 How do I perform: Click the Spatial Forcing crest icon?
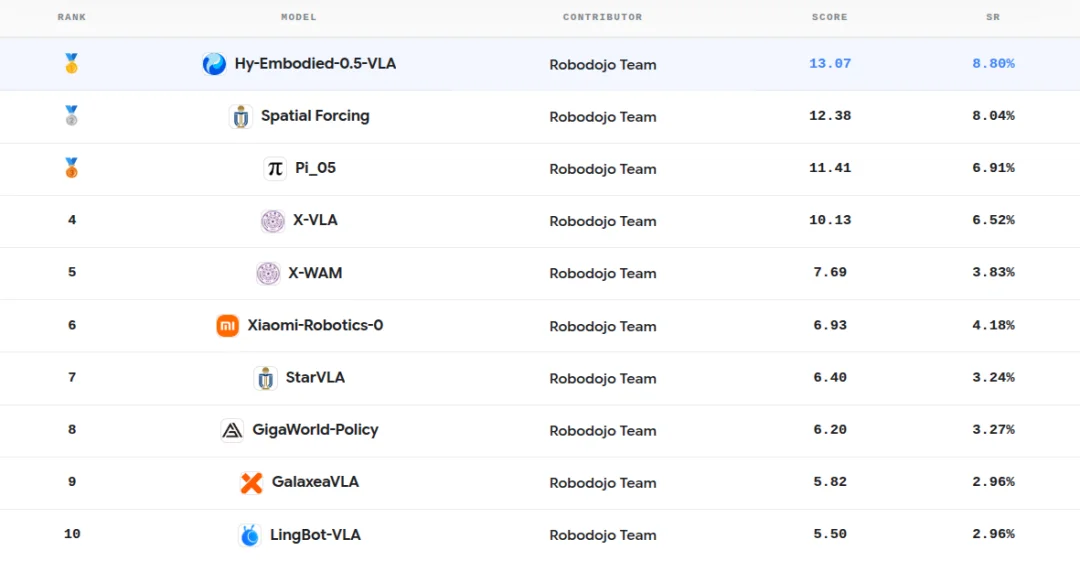pos(240,116)
